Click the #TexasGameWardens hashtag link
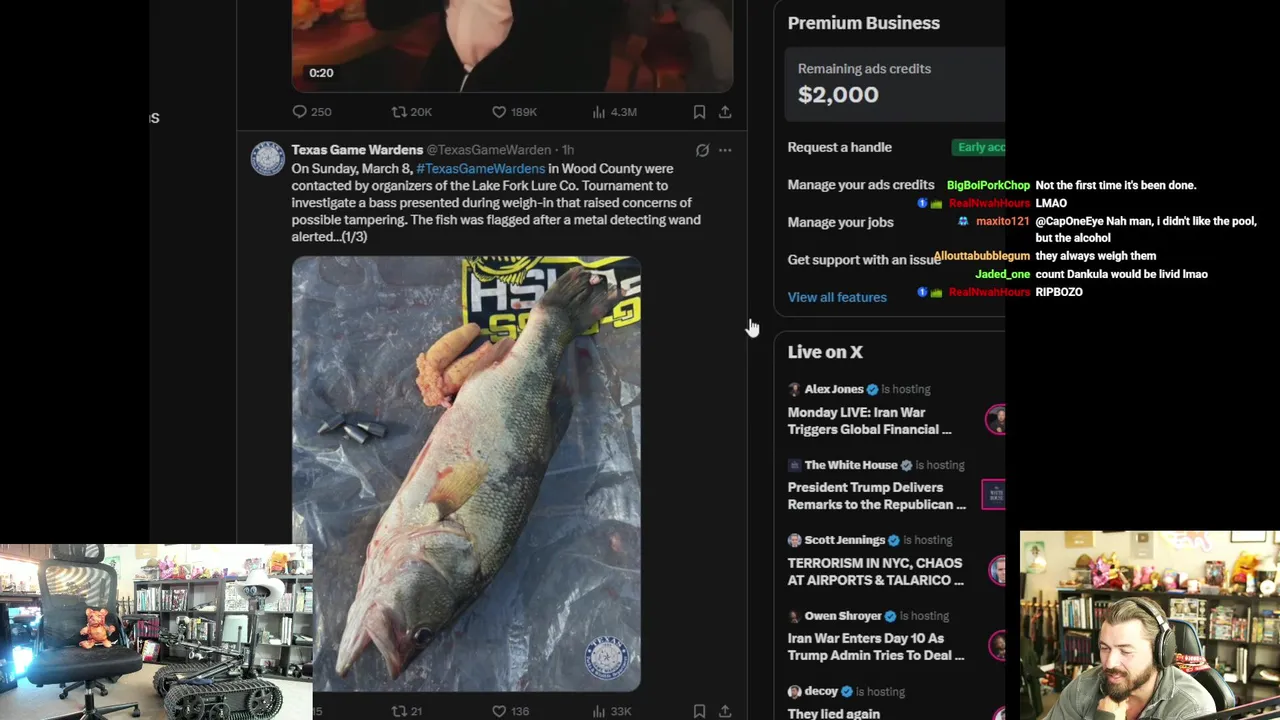 (x=480, y=169)
